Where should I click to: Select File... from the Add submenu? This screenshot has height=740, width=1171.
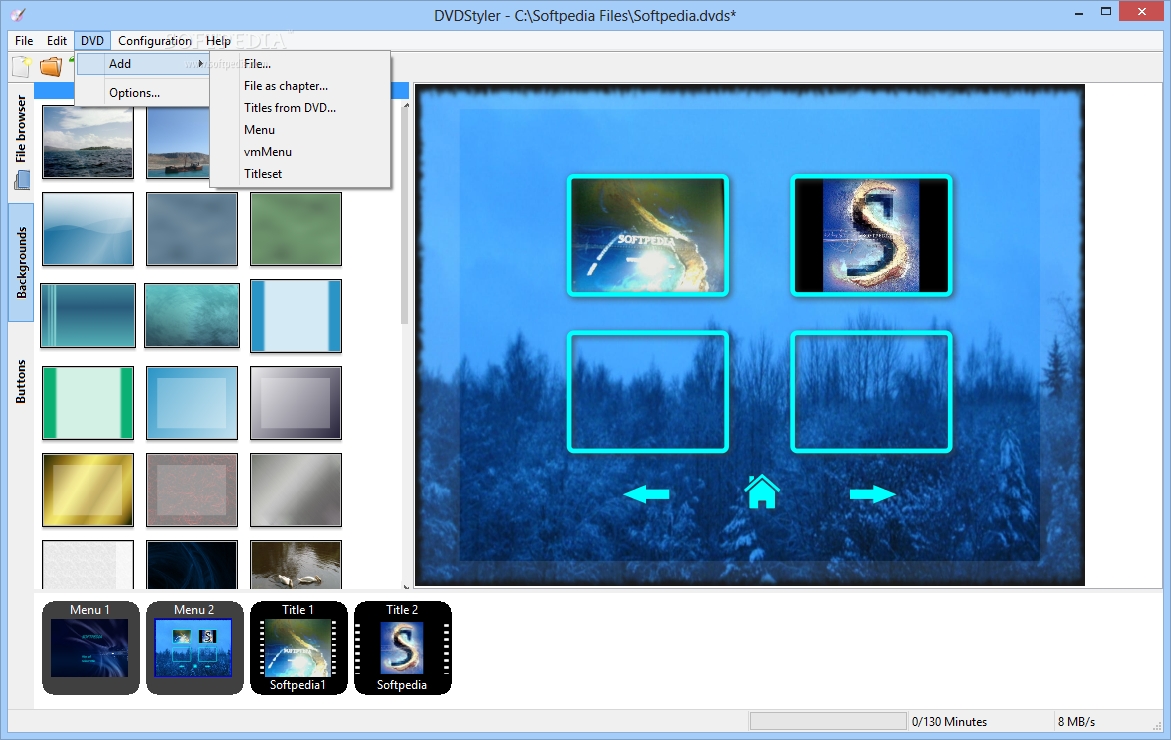tap(300, 64)
